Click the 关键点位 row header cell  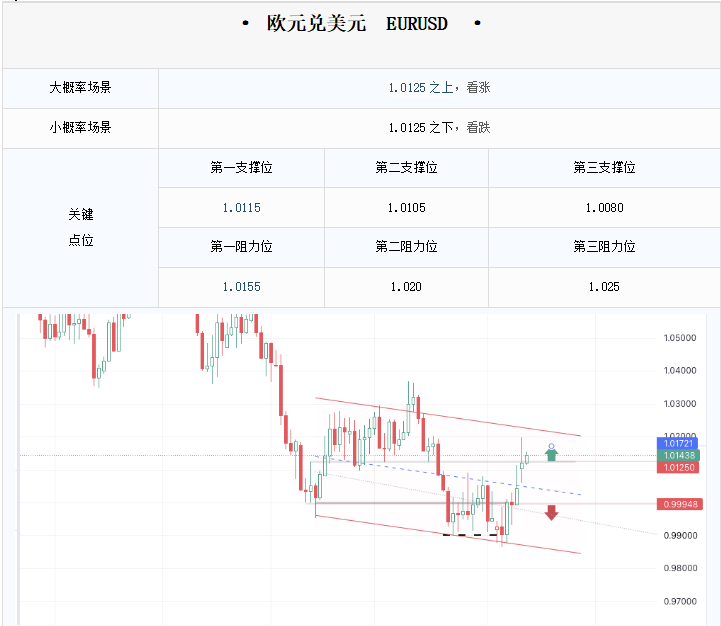pyautogui.click(x=80, y=228)
